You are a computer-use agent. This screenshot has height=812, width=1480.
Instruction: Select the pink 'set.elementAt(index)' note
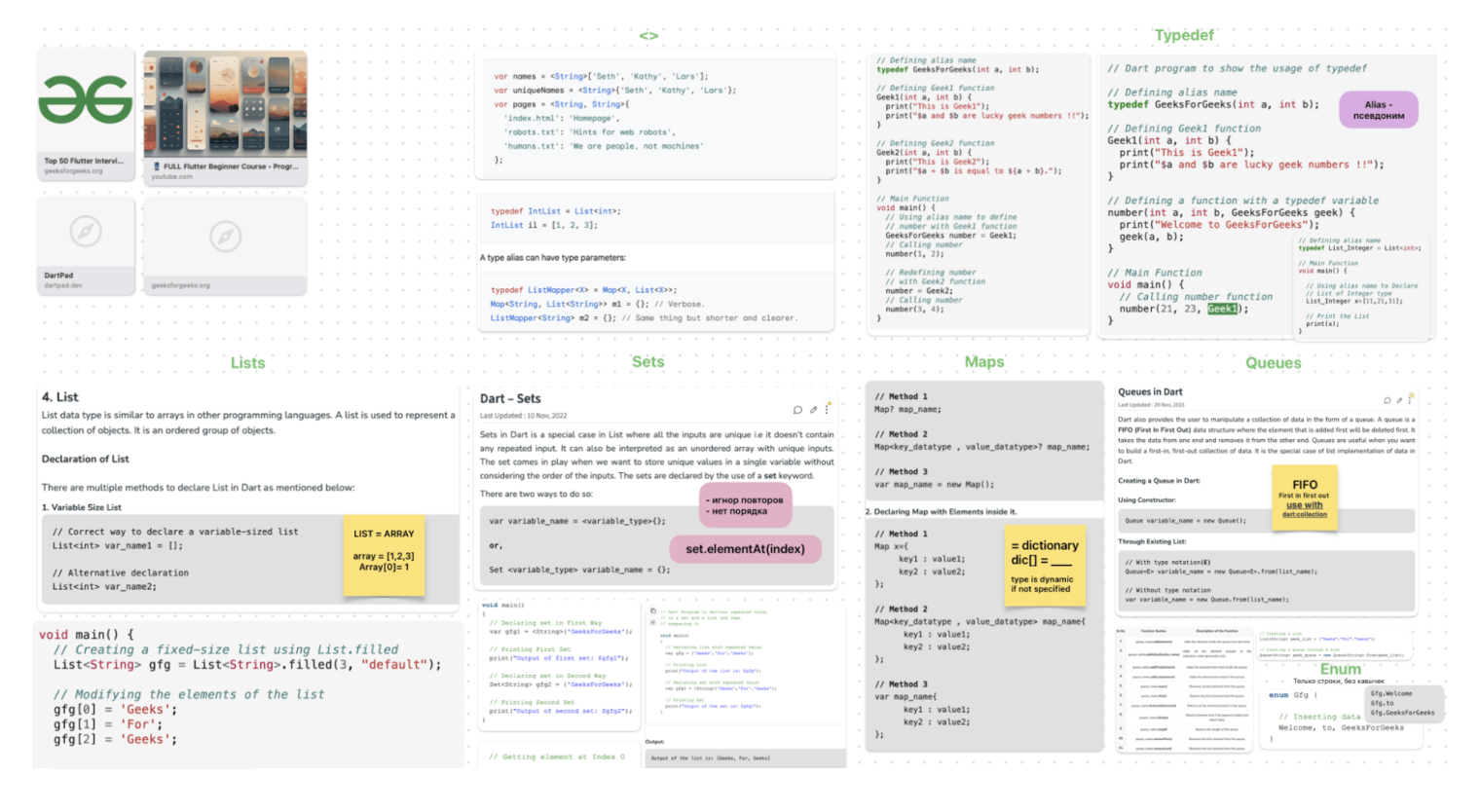[745, 549]
